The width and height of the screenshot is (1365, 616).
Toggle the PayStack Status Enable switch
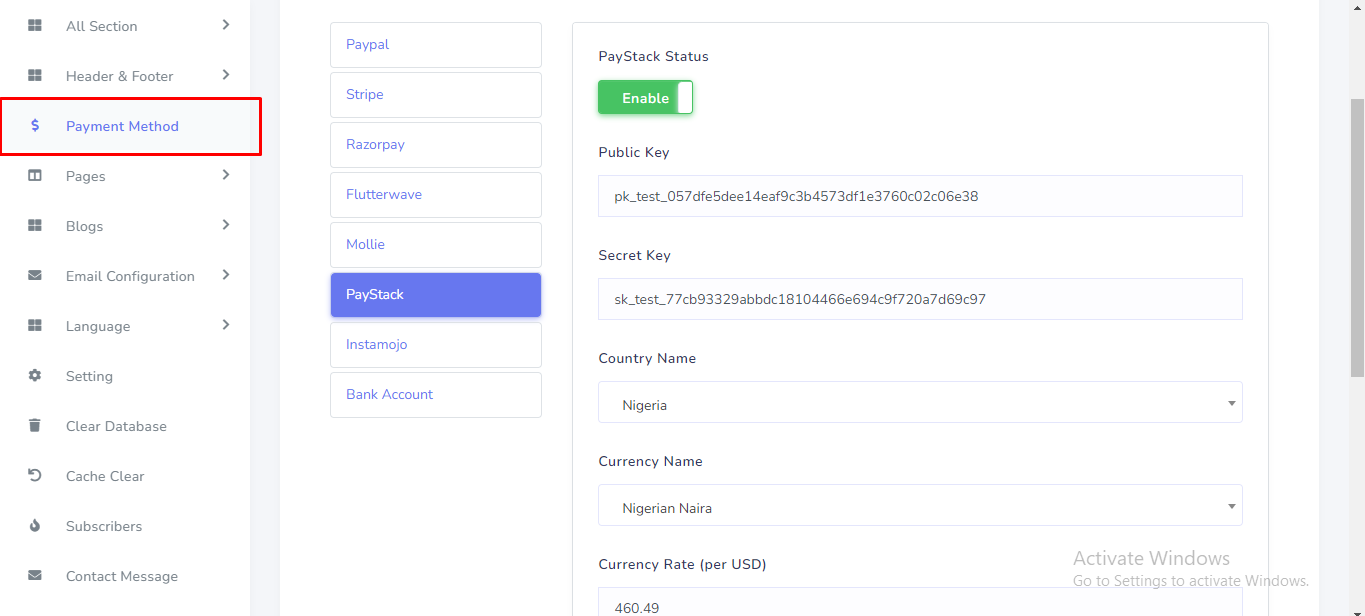(x=645, y=98)
